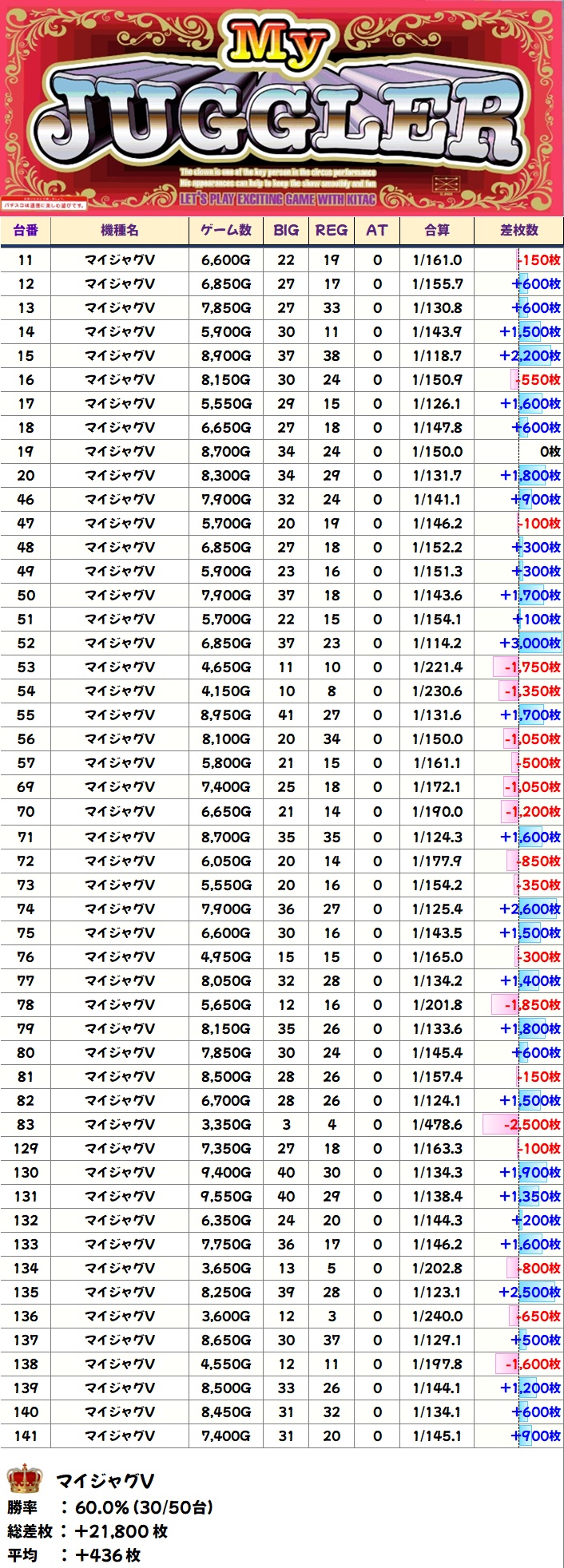564x1568 pixels.
Task: Select the 合算 column header
Action: (x=437, y=230)
